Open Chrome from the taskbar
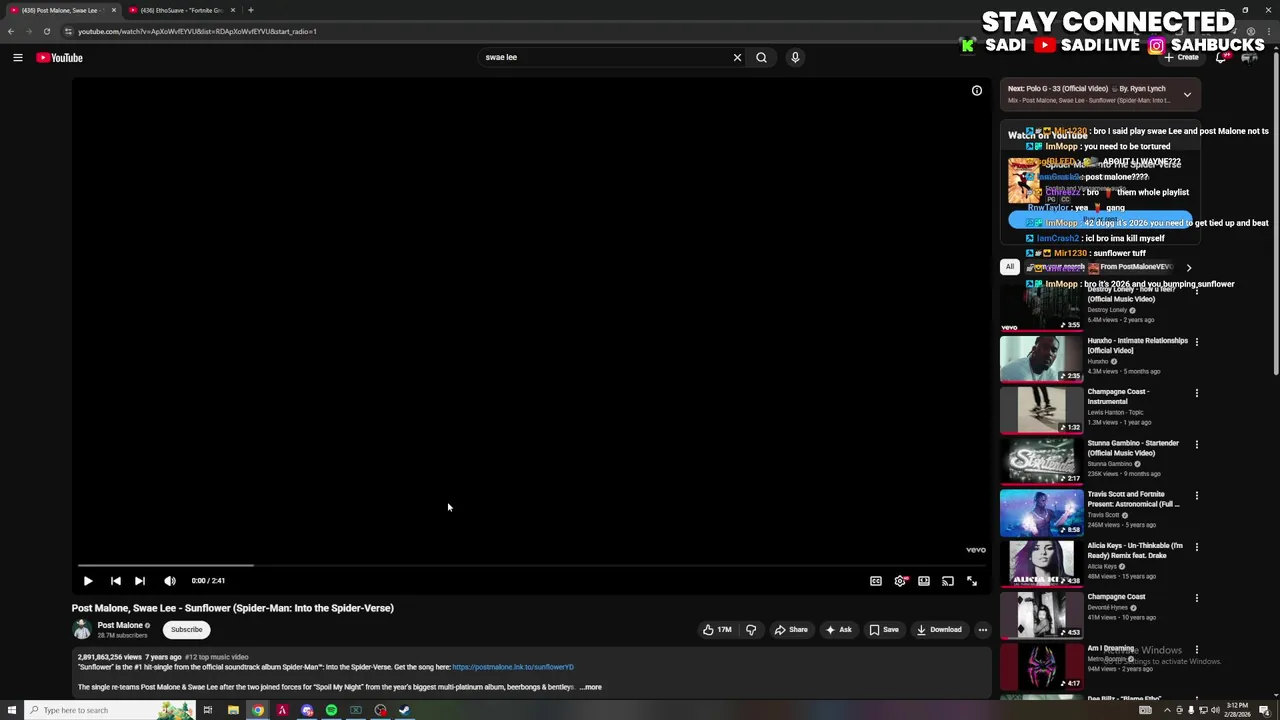This screenshot has height=720, width=1280. point(258,710)
